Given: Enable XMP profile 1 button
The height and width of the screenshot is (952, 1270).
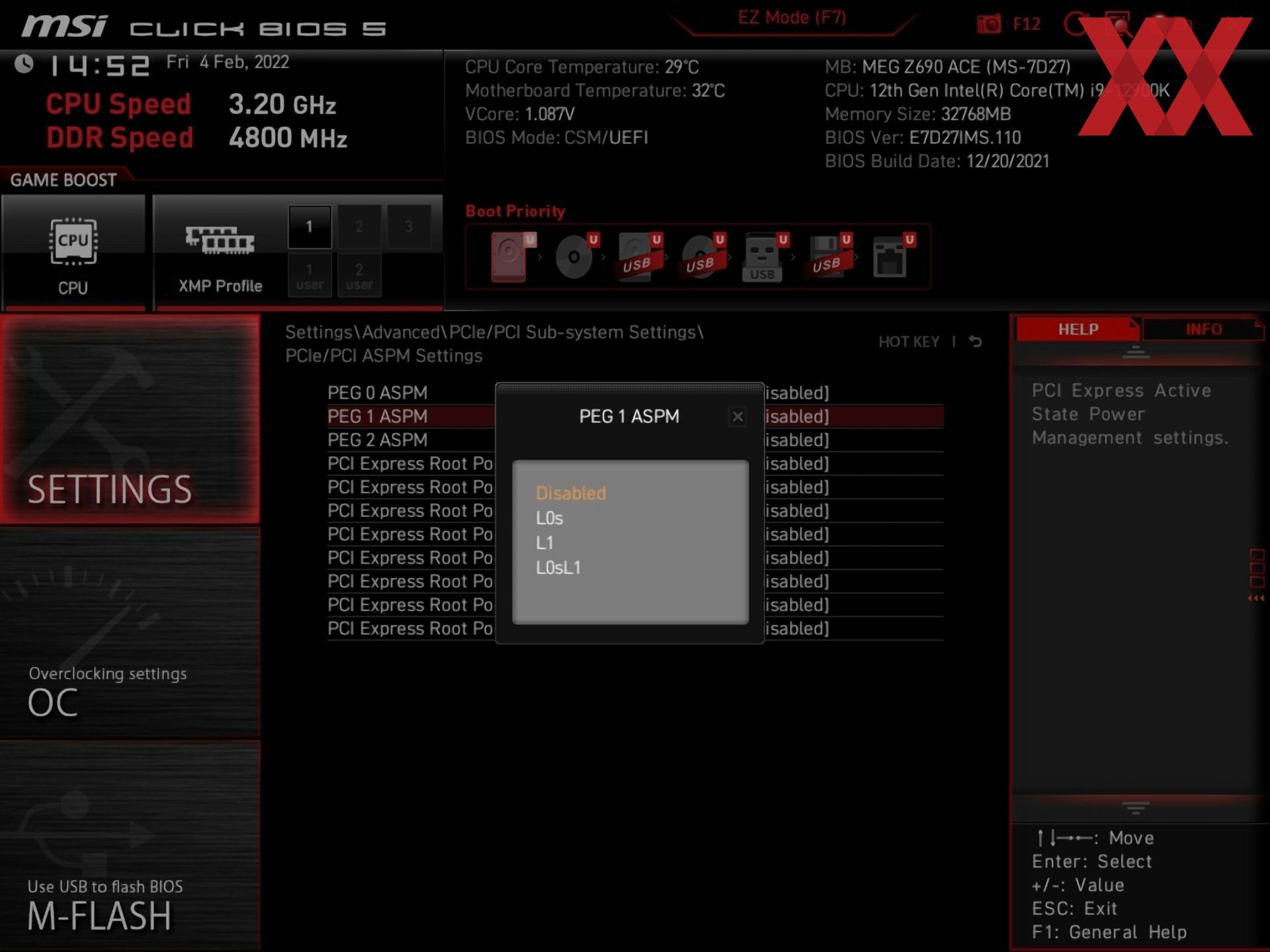Looking at the screenshot, I should 309,227.
